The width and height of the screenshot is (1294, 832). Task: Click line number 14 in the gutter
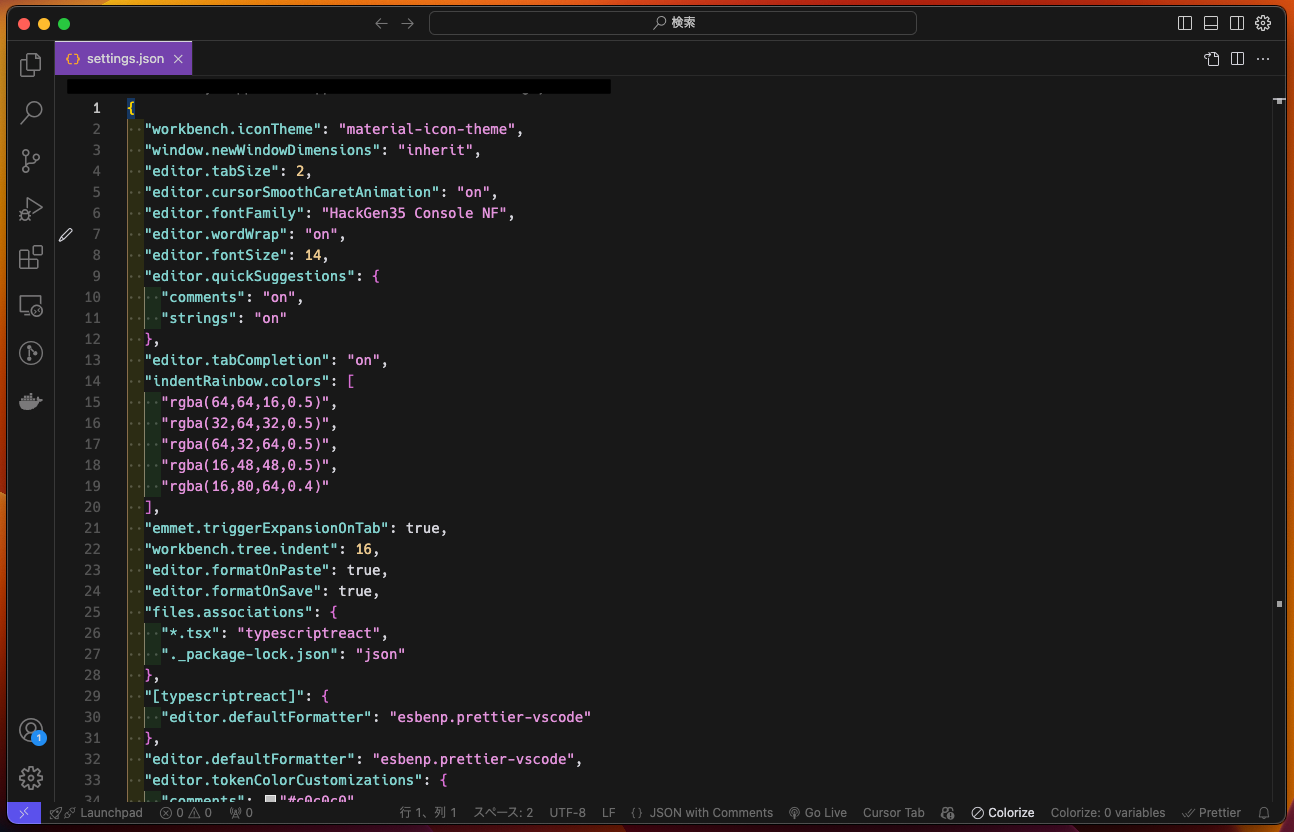coord(93,381)
